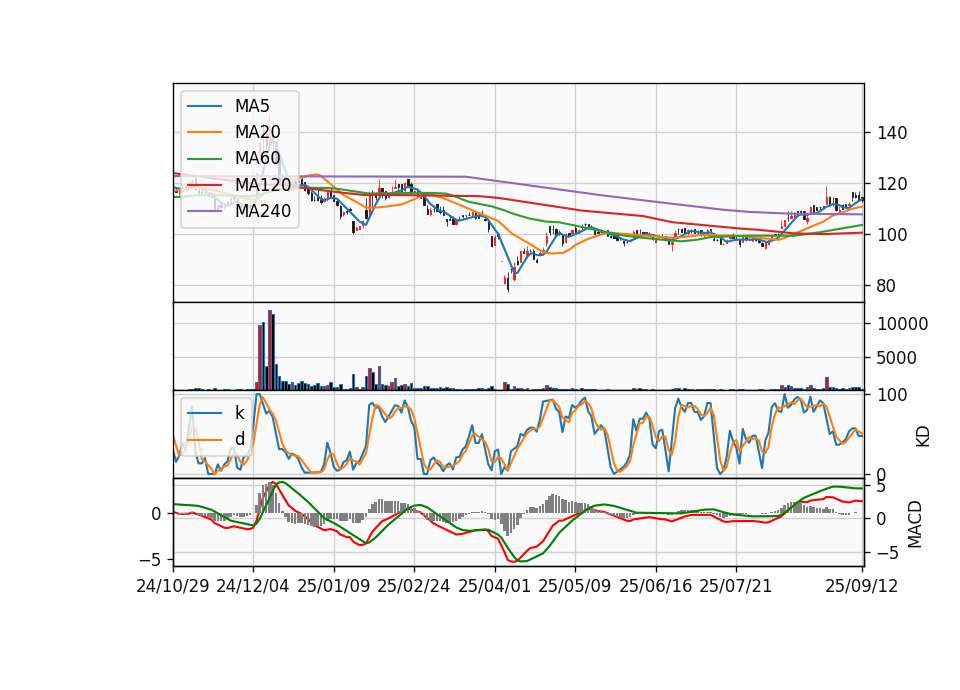The width and height of the screenshot is (960, 690).
Task: Click the MA60 legend label
Action: point(257,159)
